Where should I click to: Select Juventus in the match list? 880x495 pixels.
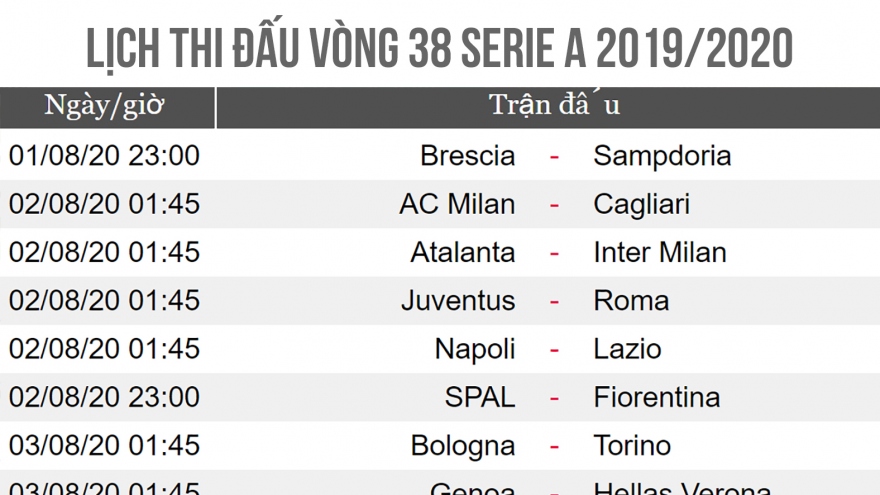(x=458, y=300)
